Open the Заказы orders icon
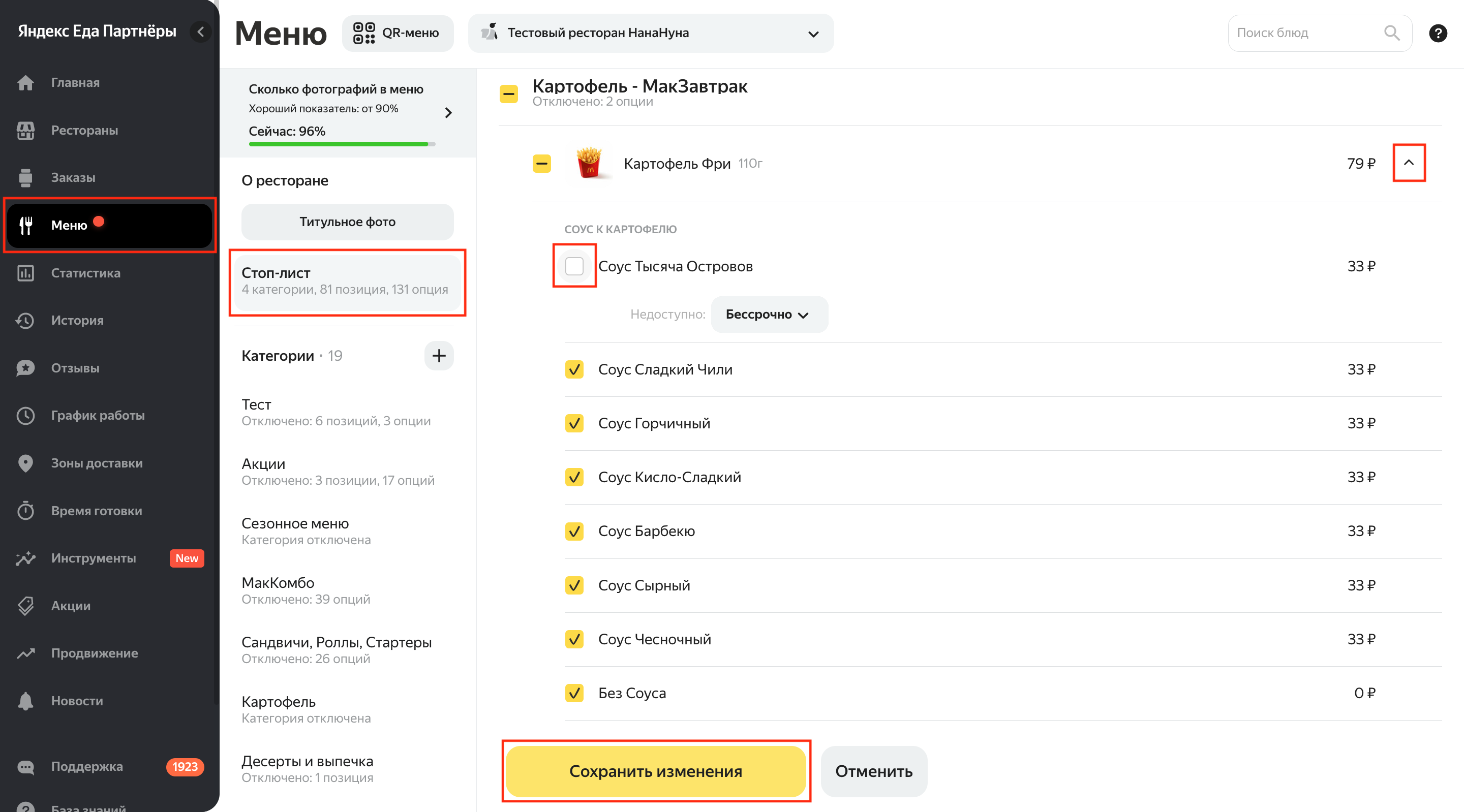The width and height of the screenshot is (1464, 812). pos(25,178)
